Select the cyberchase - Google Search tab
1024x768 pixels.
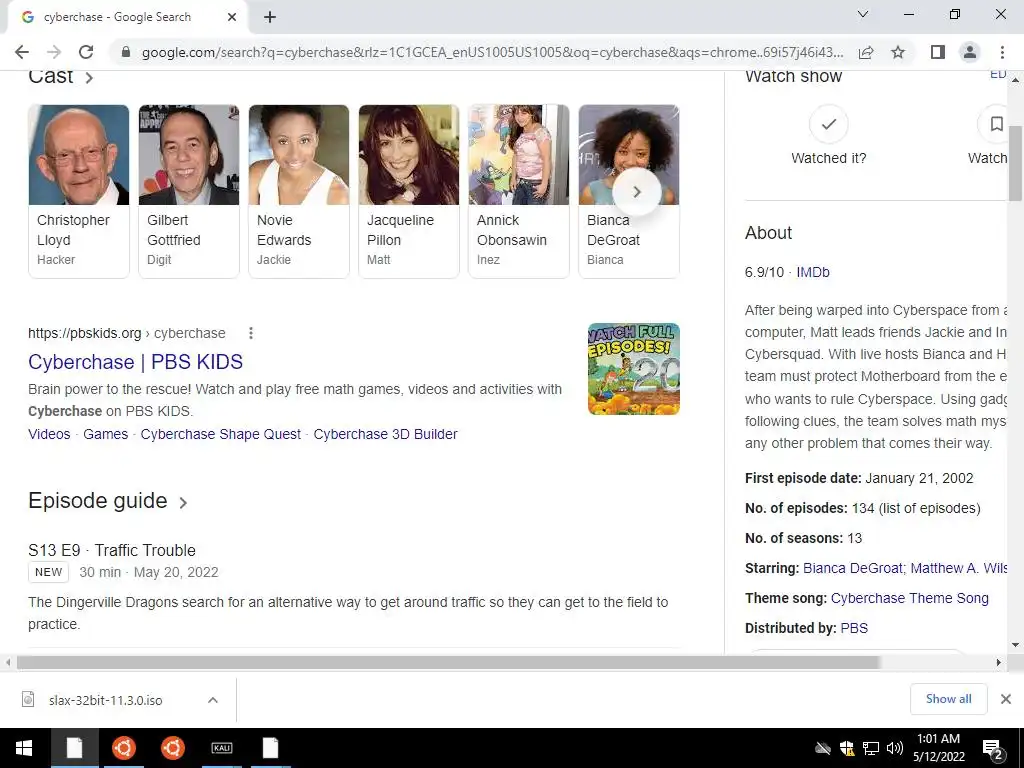tap(118, 17)
